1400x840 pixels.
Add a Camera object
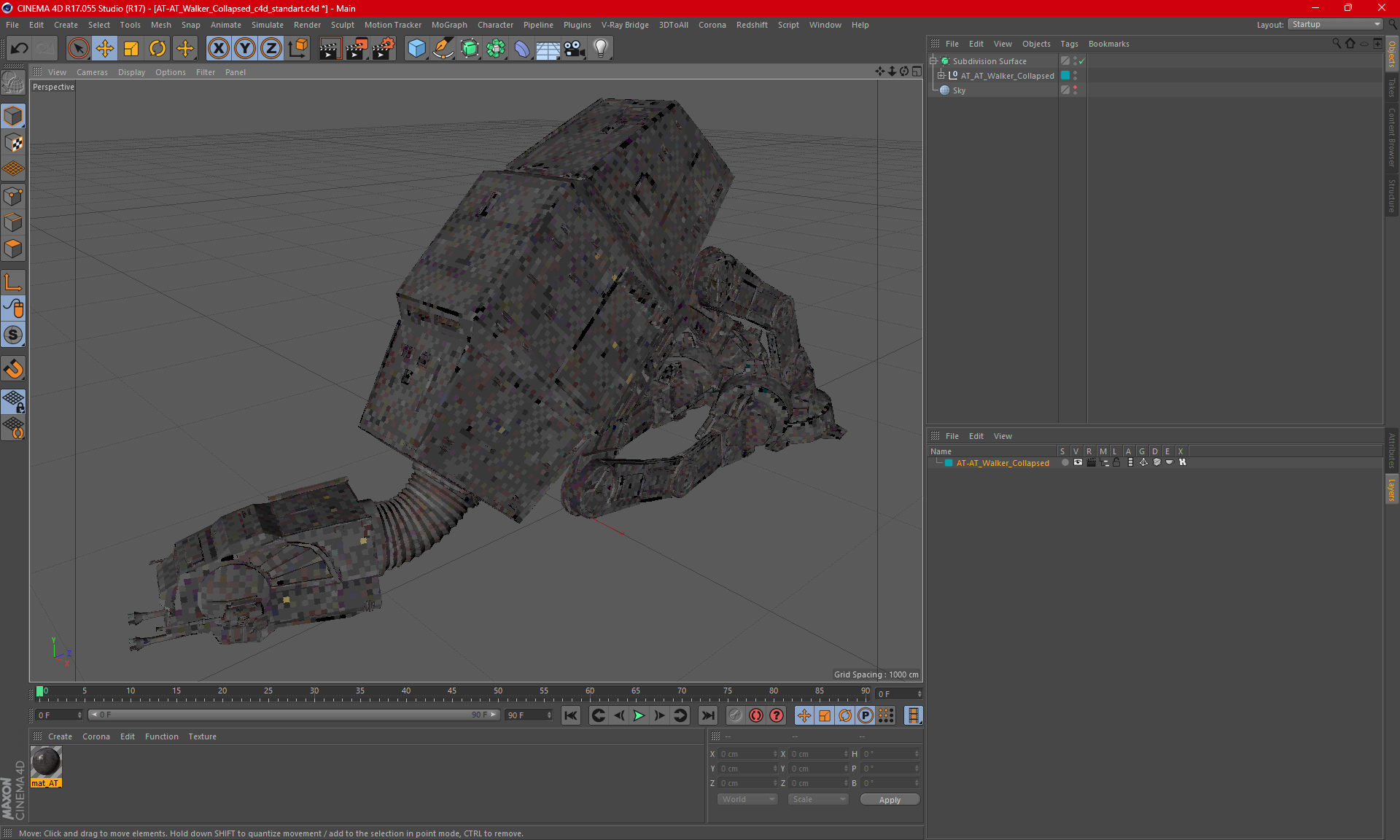[575, 49]
